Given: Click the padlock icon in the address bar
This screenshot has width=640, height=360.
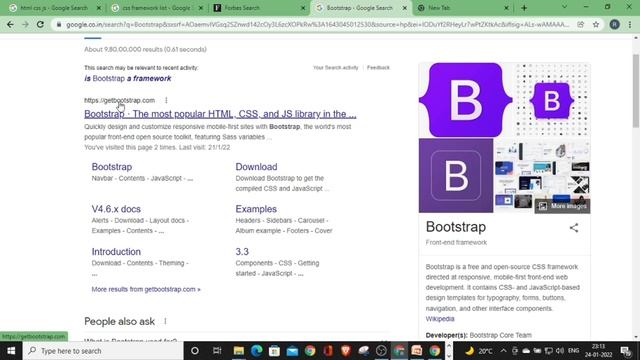Looking at the screenshot, I should click(59, 24).
